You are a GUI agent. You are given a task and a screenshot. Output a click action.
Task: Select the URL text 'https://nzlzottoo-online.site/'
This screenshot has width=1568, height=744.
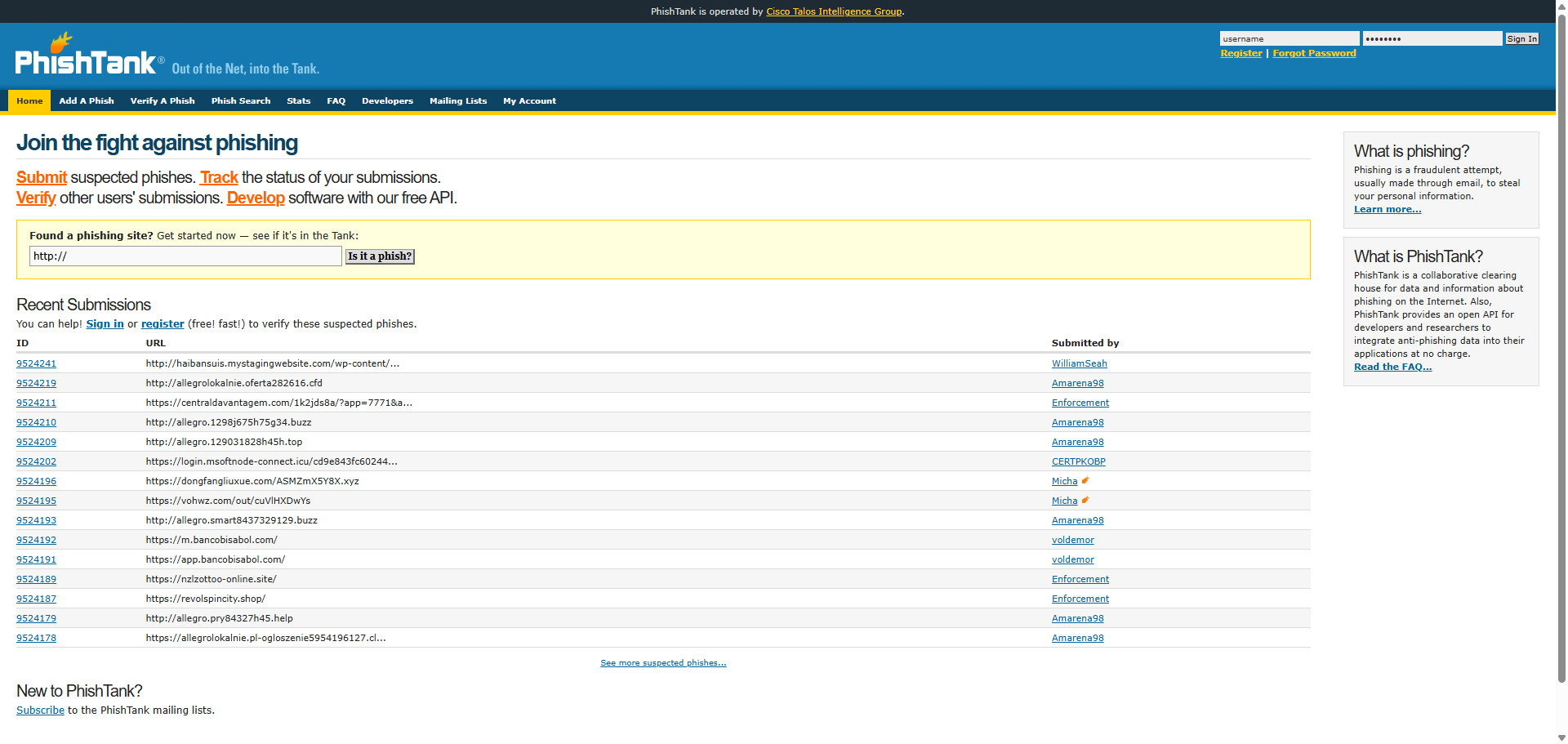point(212,579)
